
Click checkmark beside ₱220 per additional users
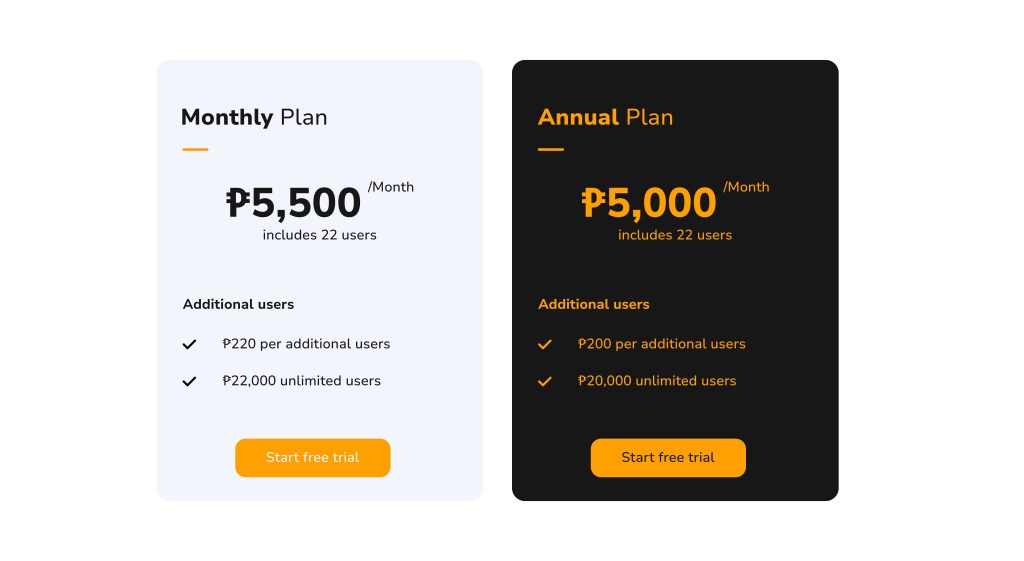tap(189, 344)
